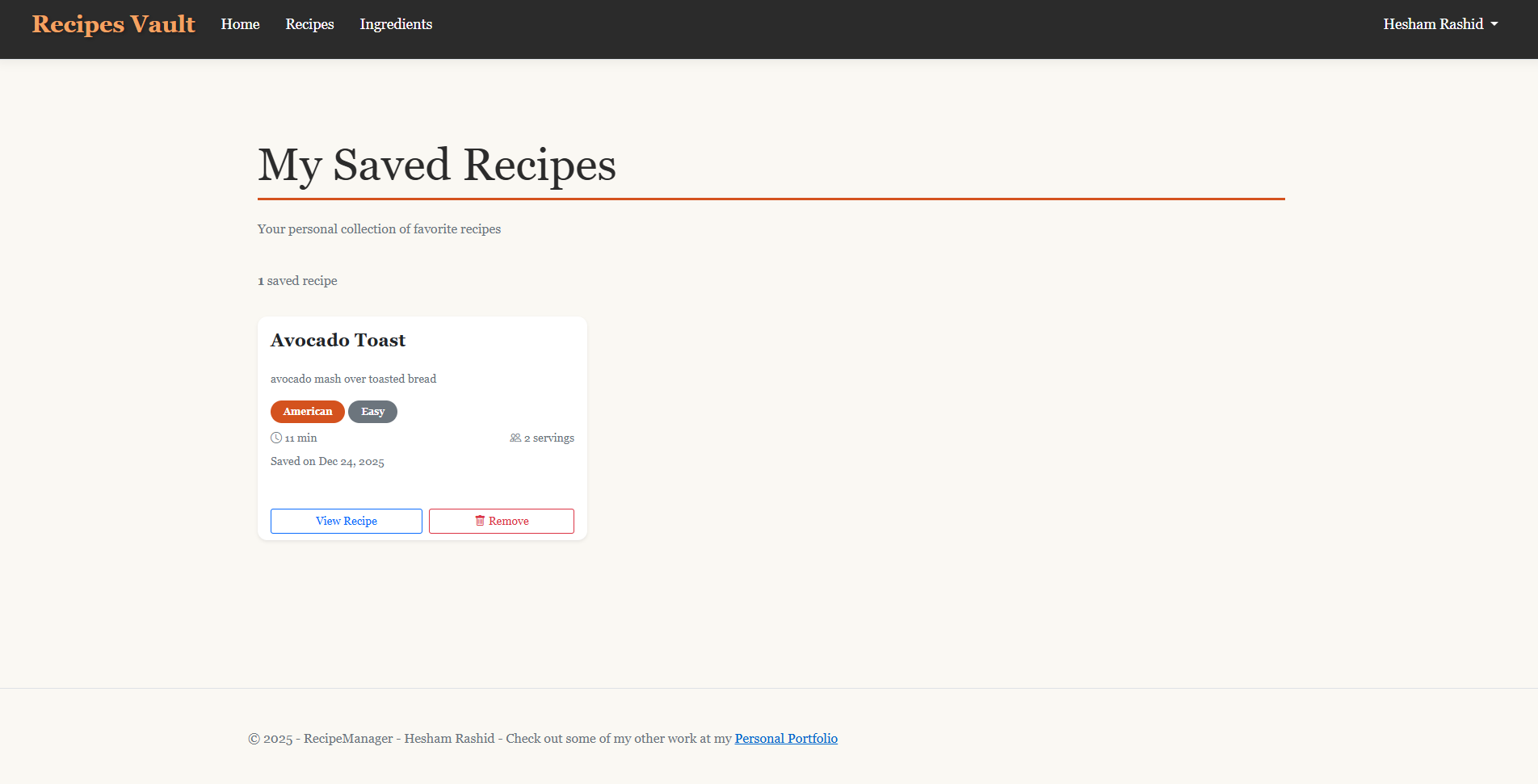Click the My Saved Recipes heading

click(436, 166)
